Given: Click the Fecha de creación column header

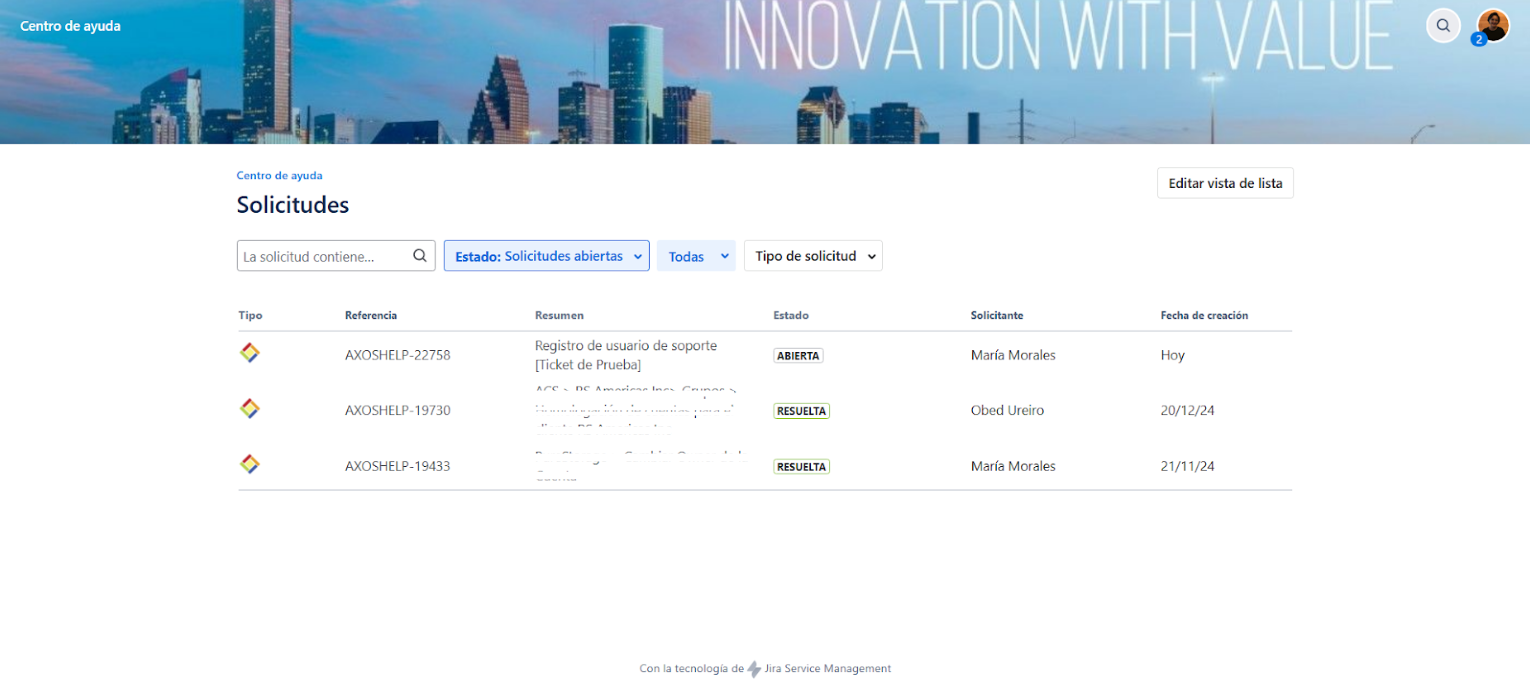Looking at the screenshot, I should (x=1204, y=315).
